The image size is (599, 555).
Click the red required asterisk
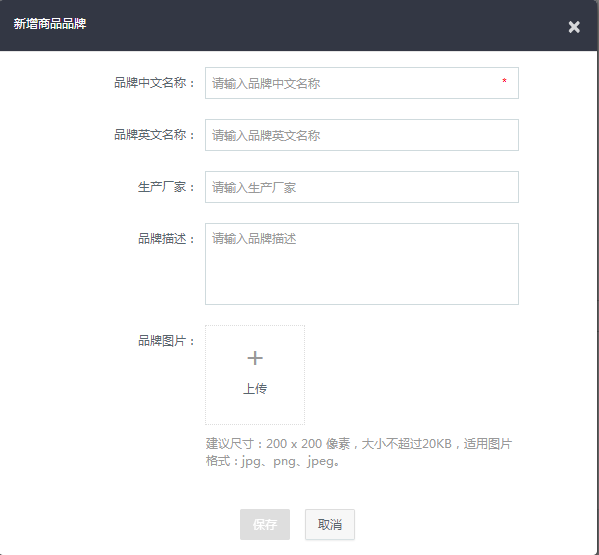pos(504,81)
